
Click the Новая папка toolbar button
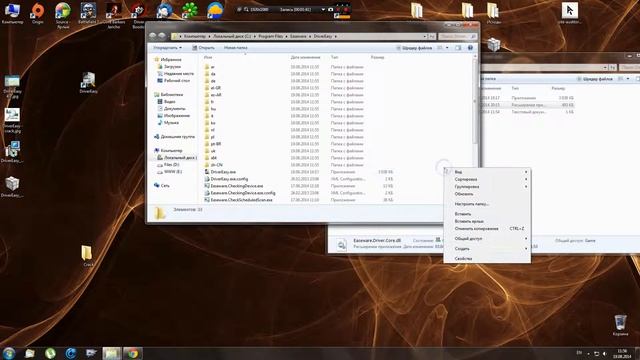pos(236,48)
